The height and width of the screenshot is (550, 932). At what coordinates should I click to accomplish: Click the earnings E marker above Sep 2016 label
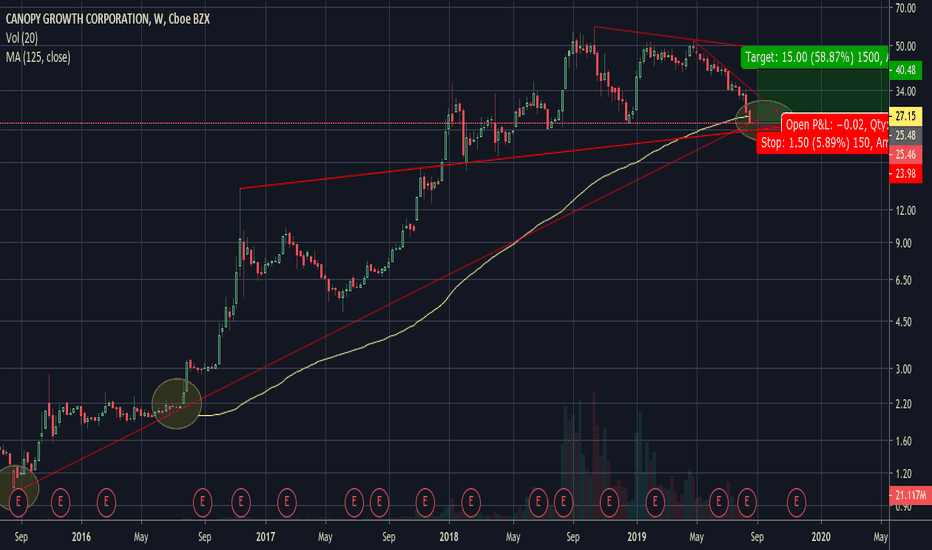pos(203,502)
